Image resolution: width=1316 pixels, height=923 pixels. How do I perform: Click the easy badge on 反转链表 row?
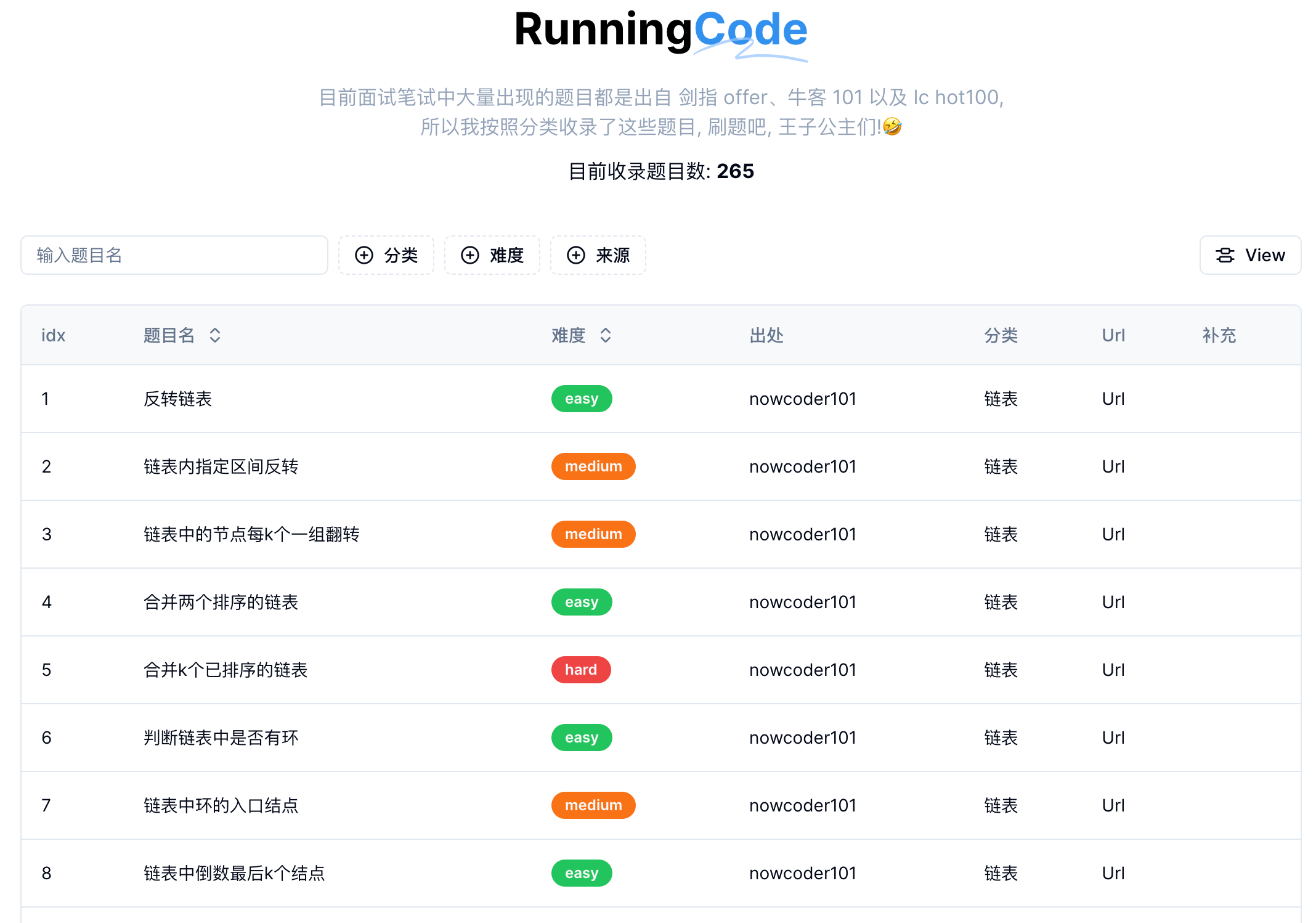pos(581,399)
